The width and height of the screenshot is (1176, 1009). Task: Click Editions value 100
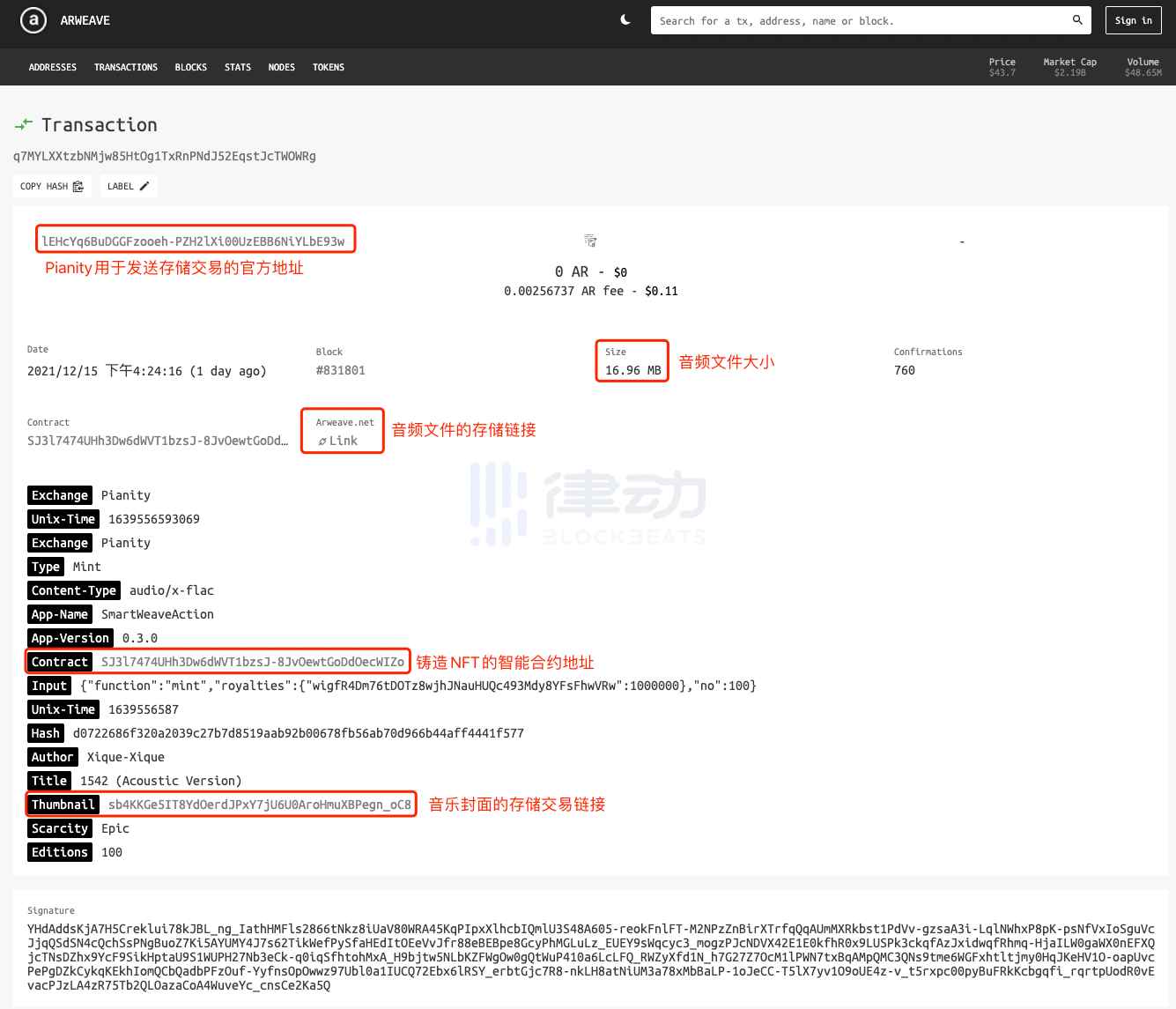click(x=112, y=852)
